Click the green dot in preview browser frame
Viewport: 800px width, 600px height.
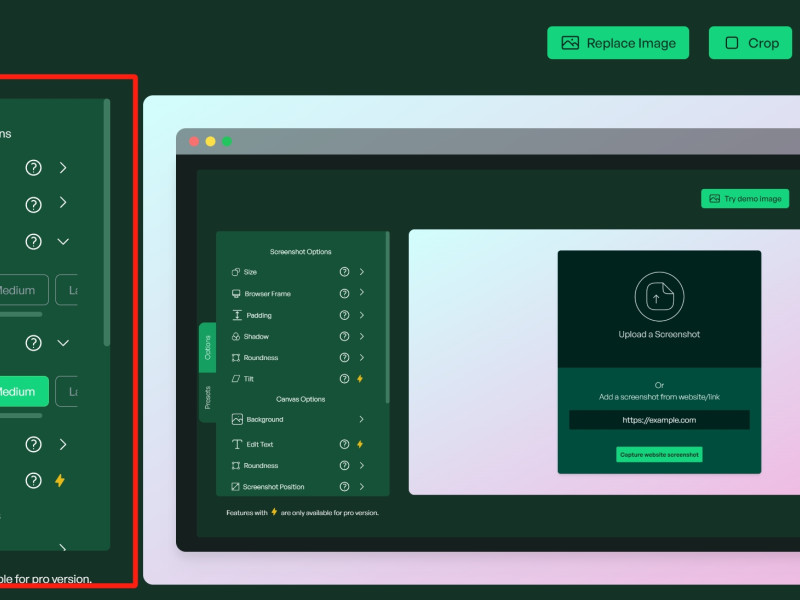[227, 141]
